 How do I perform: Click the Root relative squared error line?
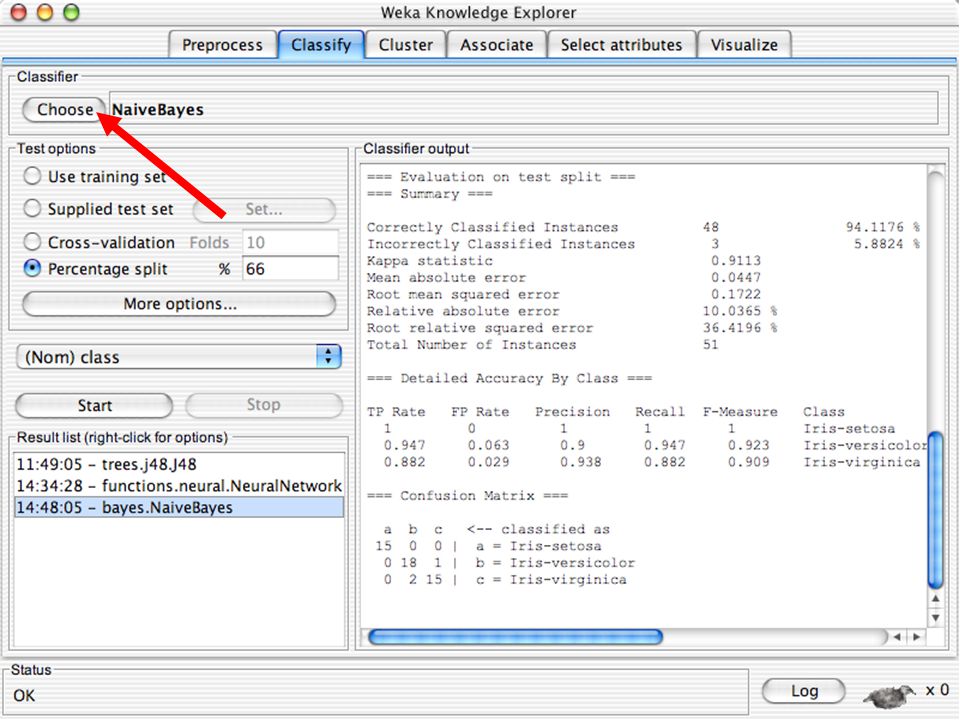(572, 328)
